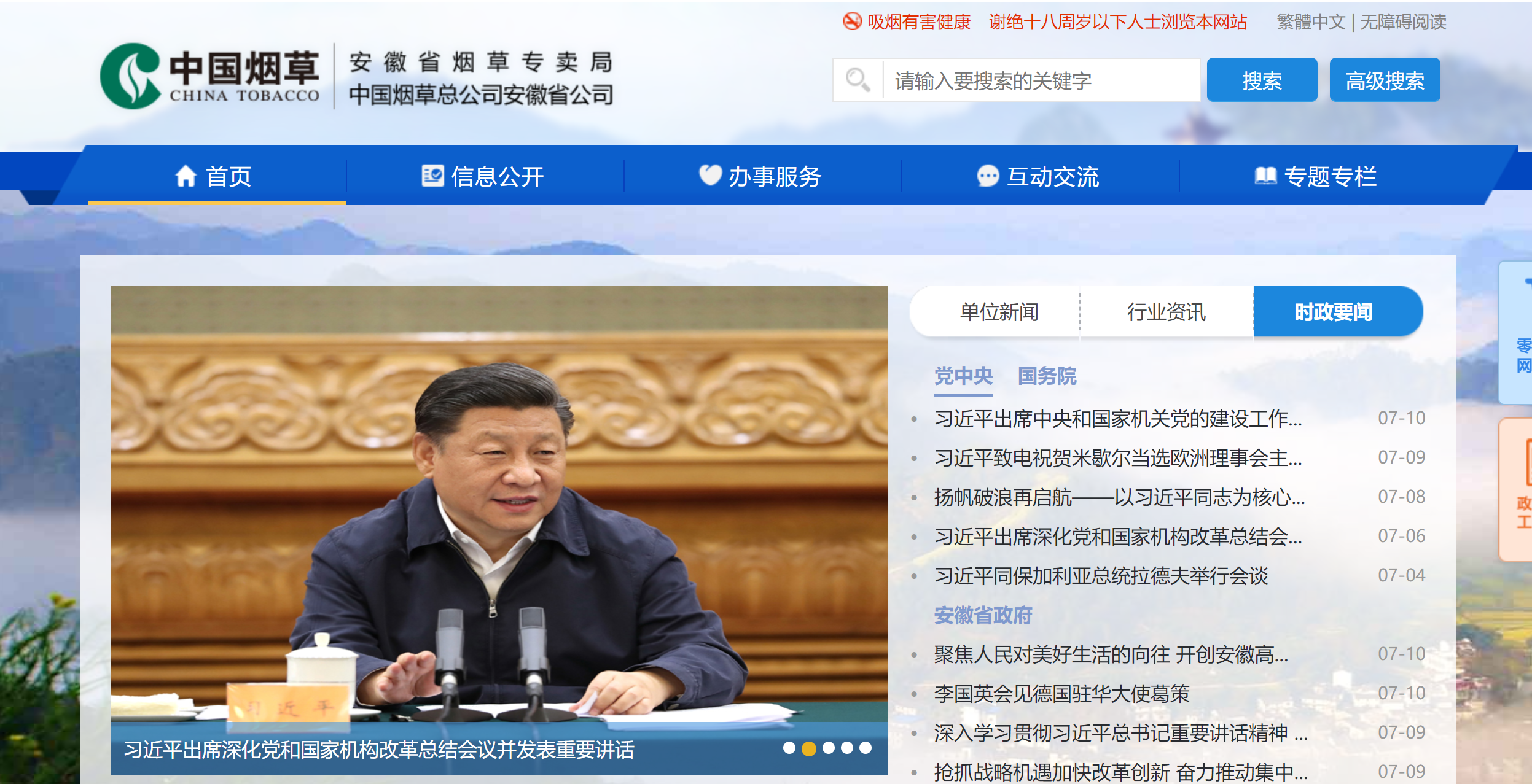This screenshot has height=784, width=1532.
Task: Click the open book icon beside 专题专栏
Action: (1265, 176)
